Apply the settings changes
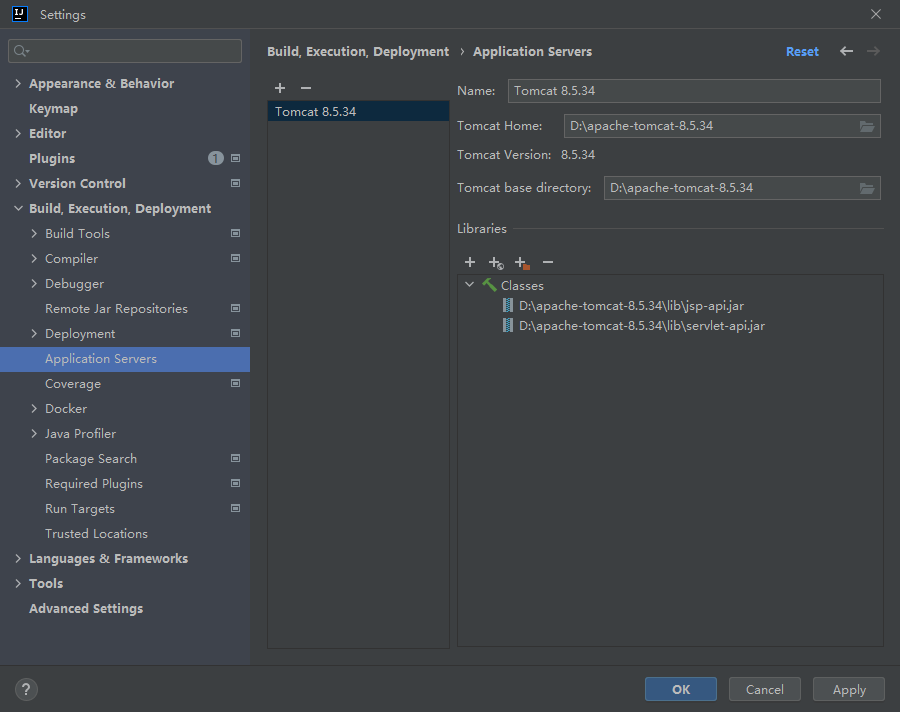Viewport: 900px width, 712px height. tap(849, 689)
